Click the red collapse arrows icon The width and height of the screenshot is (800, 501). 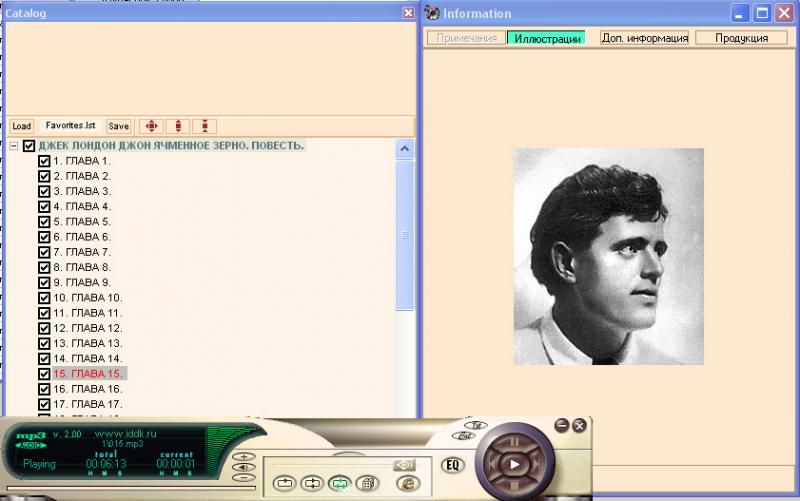pos(204,126)
